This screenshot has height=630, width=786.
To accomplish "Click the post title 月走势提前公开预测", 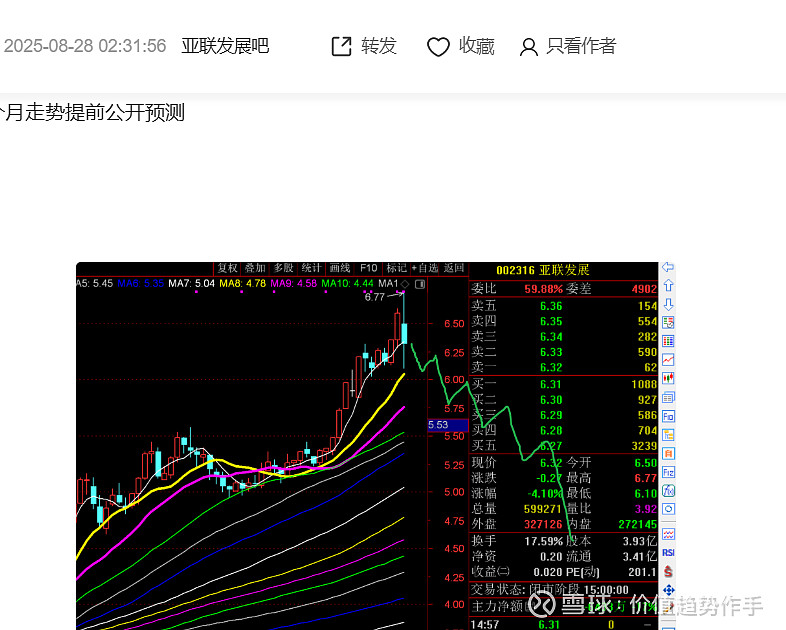I will pos(93,112).
